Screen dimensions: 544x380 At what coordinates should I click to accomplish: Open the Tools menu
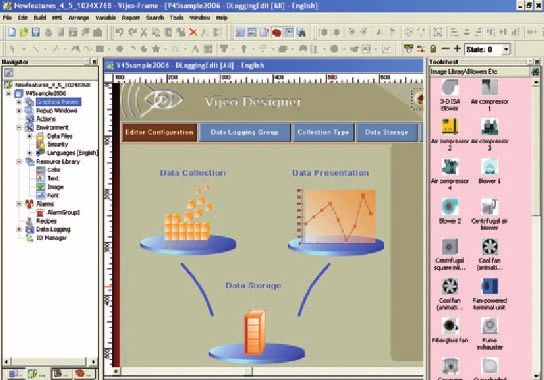177,17
